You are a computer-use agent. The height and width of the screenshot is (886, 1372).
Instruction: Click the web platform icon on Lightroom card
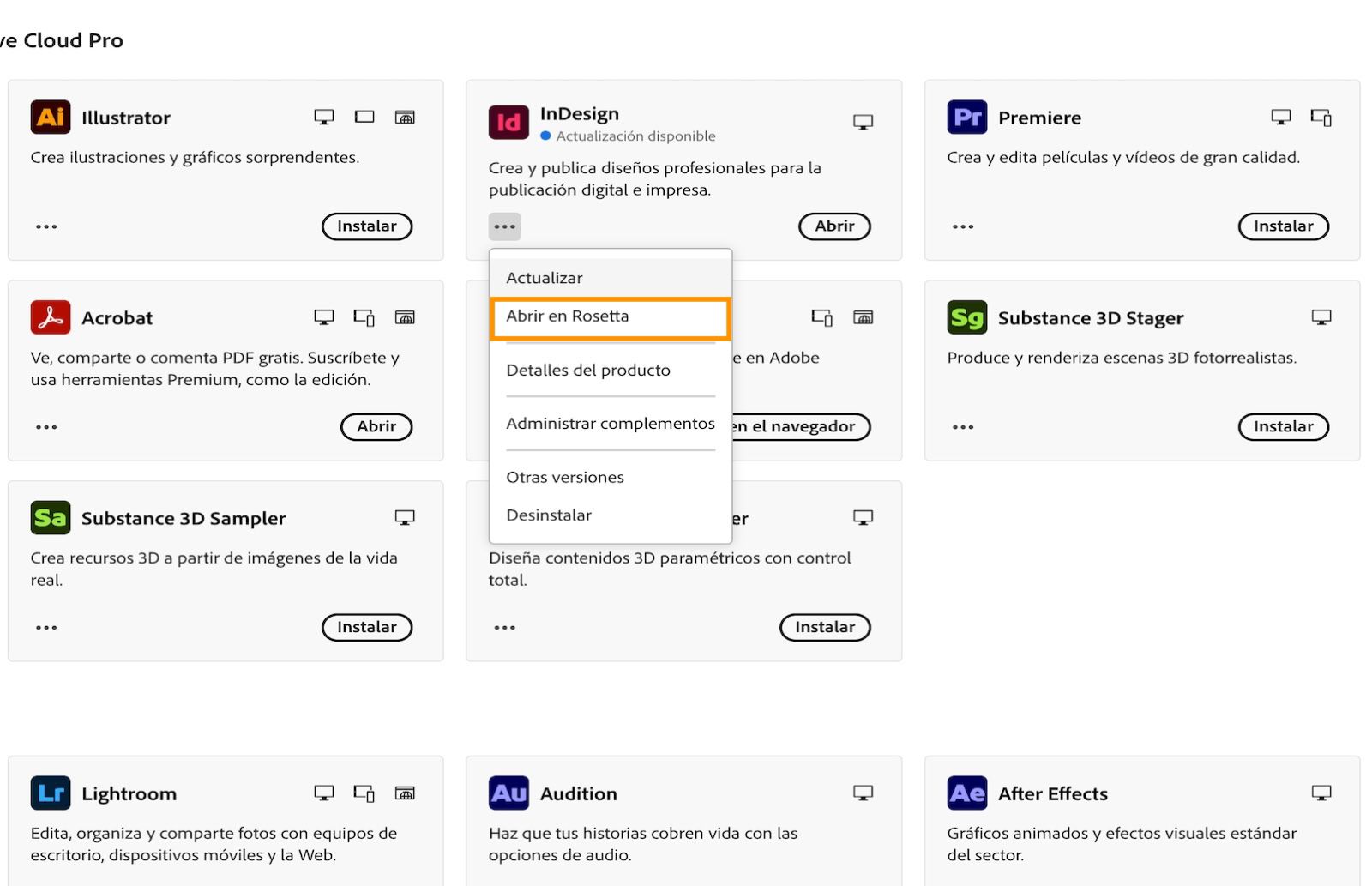[405, 793]
